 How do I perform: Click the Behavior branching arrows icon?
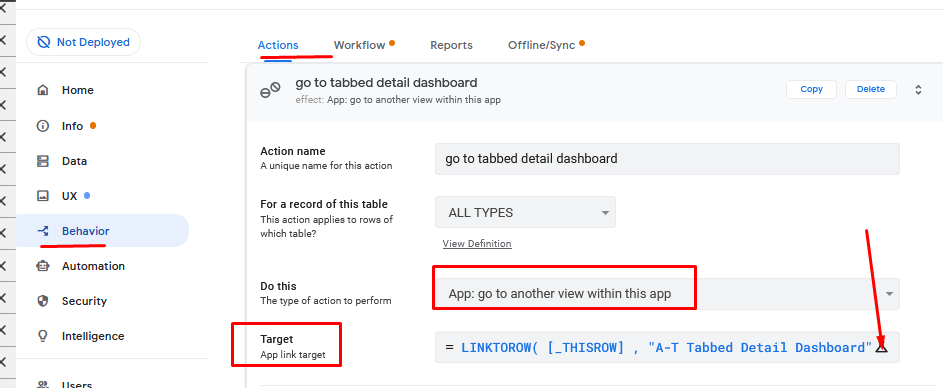click(43, 231)
